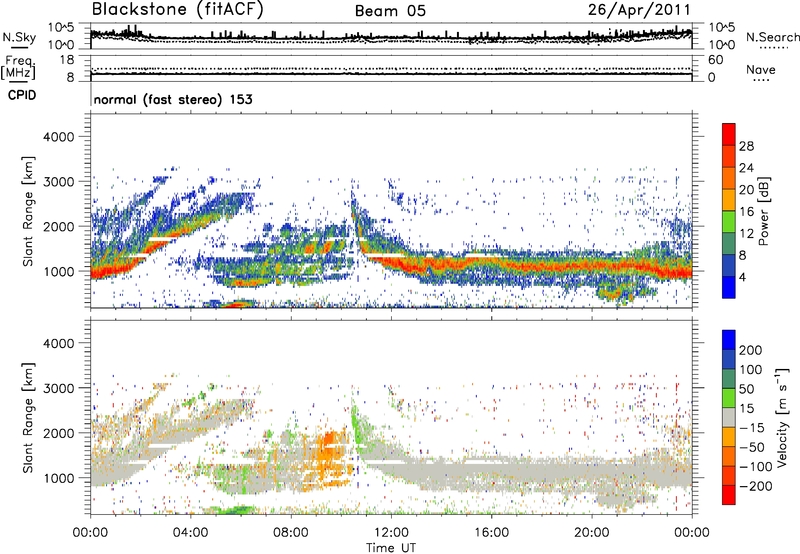This screenshot has width=800, height=554.
Task: Click the date "26/Apr/2011"
Action: pyautogui.click(x=639, y=10)
